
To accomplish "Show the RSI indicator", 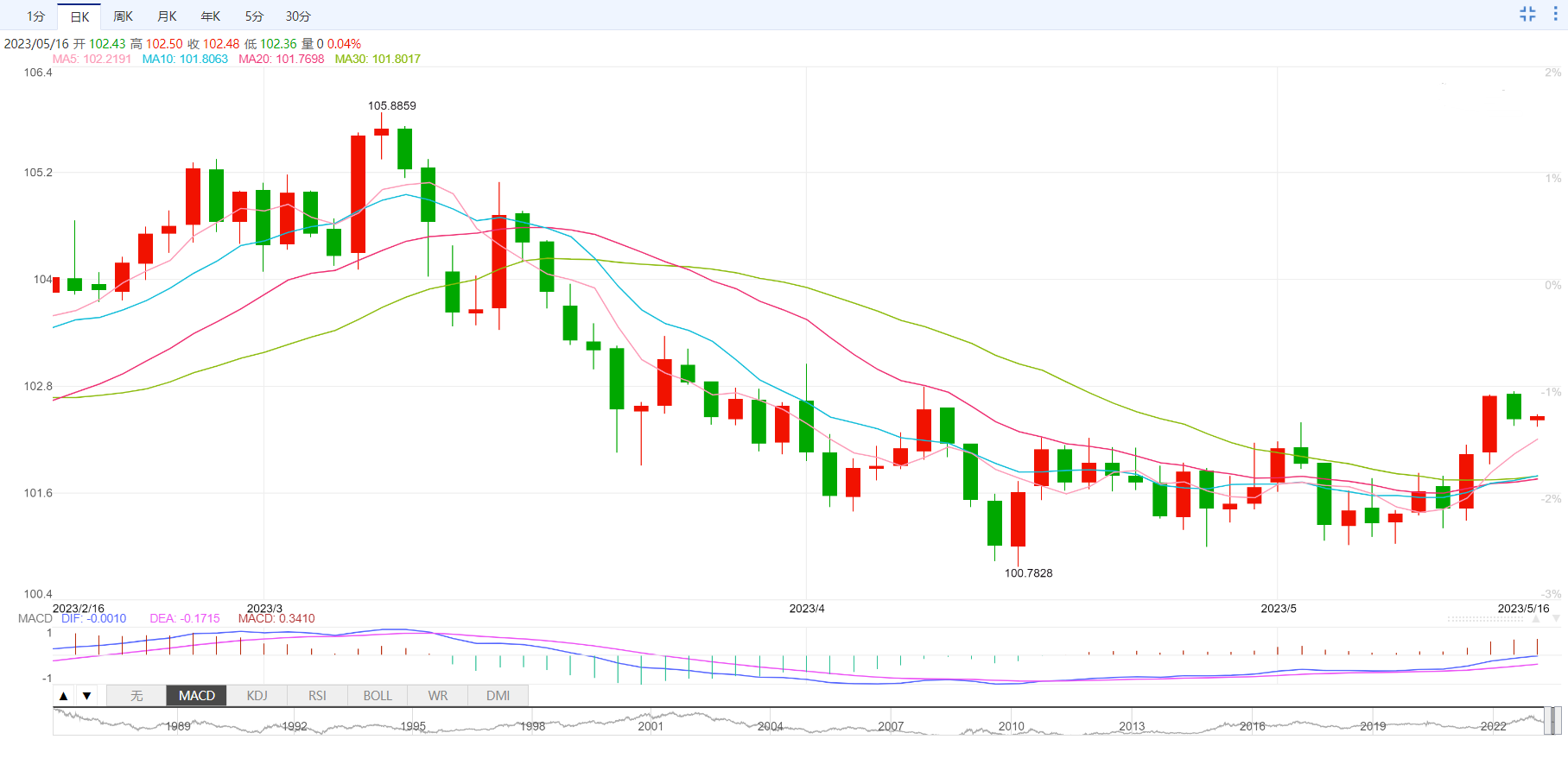I will (317, 696).
